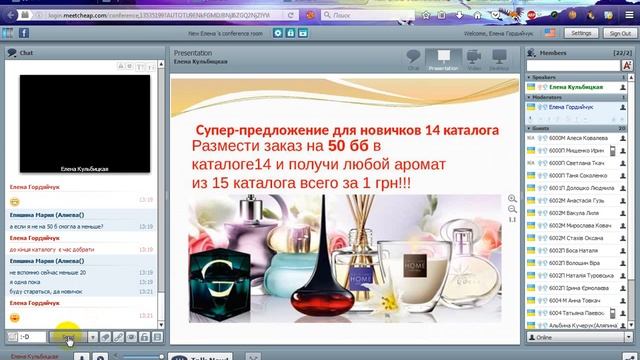
Task: Click the phone icon beside 6000П Мищенко
Action: click(x=613, y=151)
